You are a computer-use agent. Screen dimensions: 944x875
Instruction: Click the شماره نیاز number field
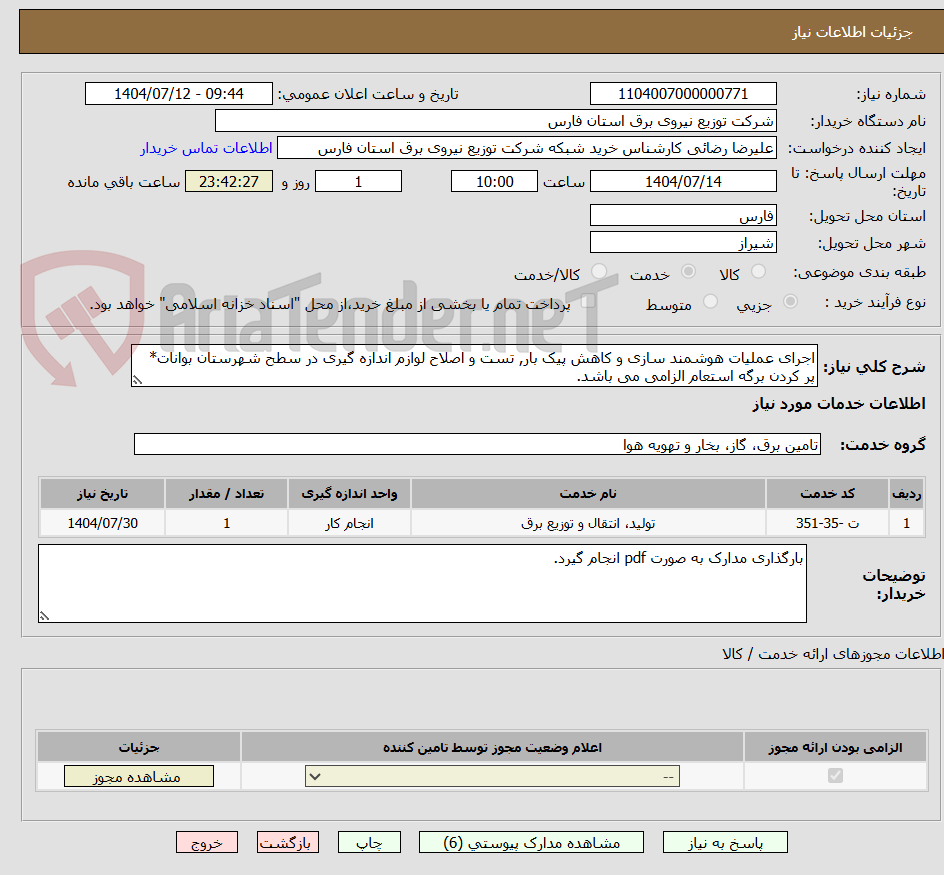(683, 93)
